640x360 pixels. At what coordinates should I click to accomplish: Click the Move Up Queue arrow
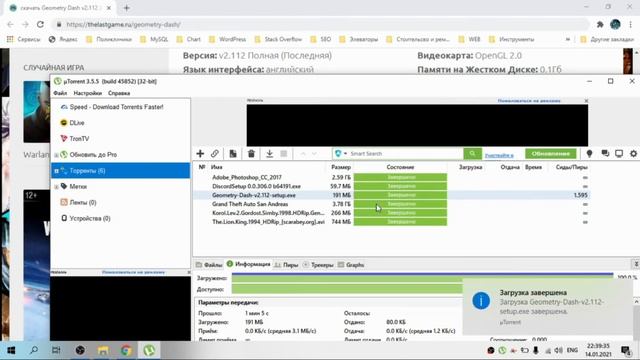click(x=303, y=154)
